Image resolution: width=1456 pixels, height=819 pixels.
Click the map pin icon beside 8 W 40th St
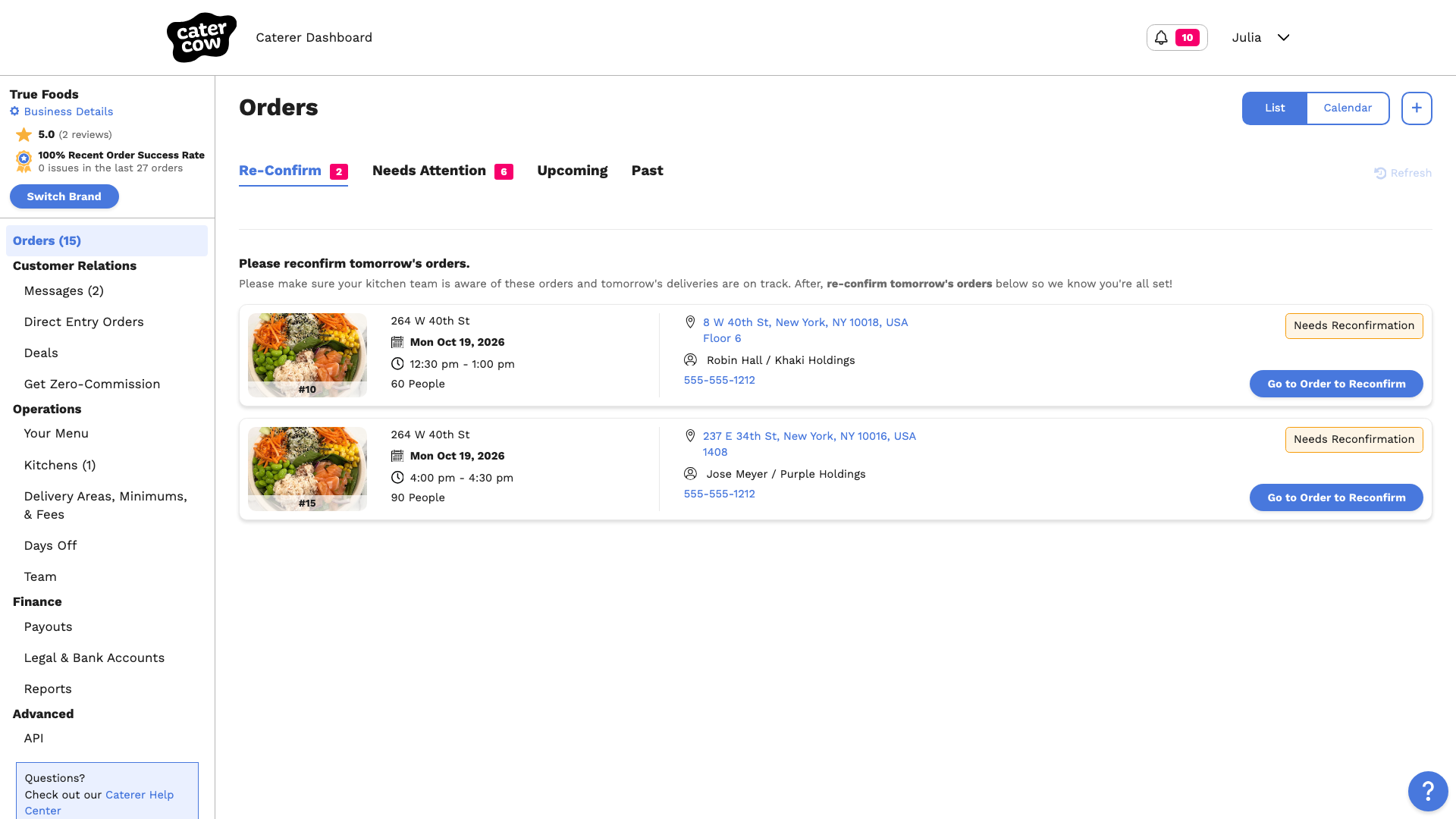pos(689,322)
